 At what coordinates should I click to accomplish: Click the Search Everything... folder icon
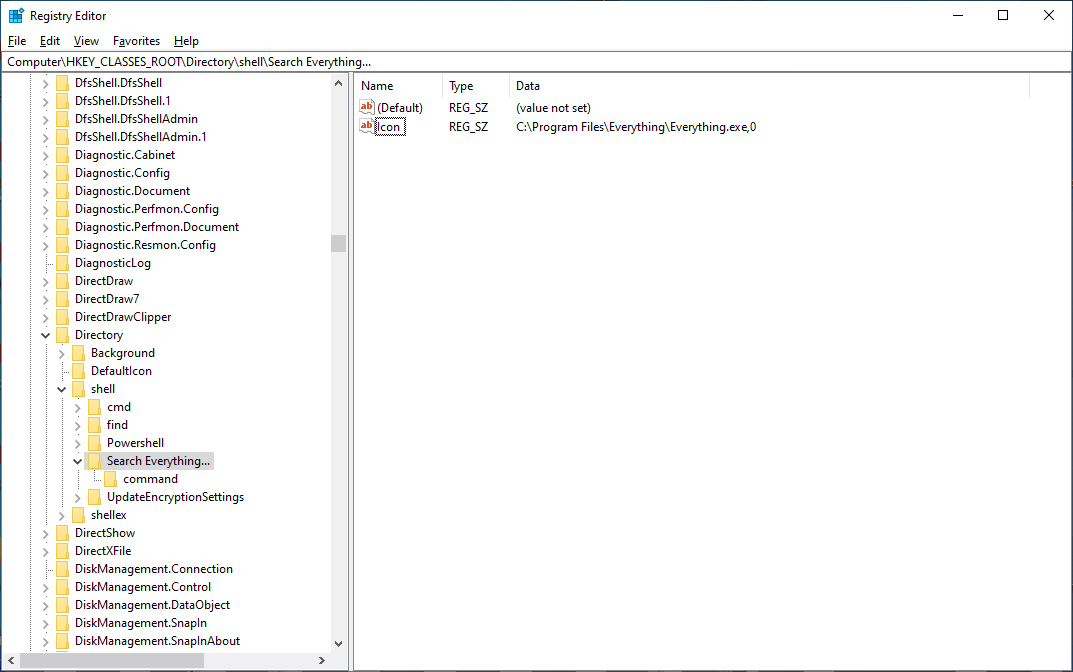(95, 460)
